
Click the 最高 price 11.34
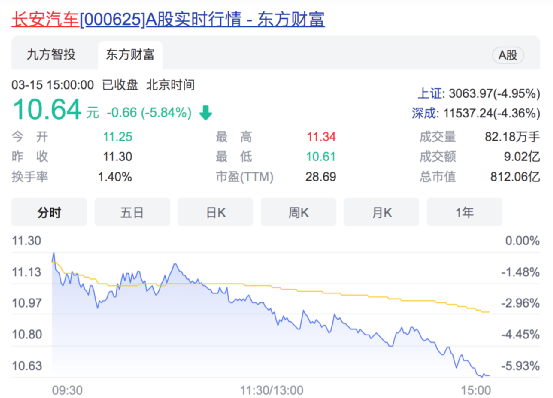tap(321, 137)
